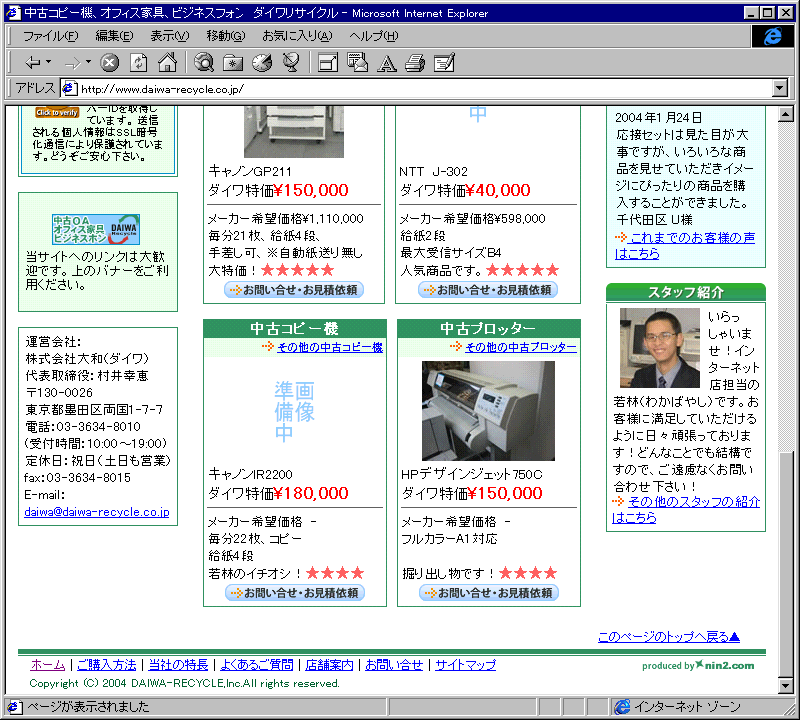Click the inquiry button for キャノンIR2200
Image resolution: width=800 pixels, height=720 pixels.
[x=295, y=593]
